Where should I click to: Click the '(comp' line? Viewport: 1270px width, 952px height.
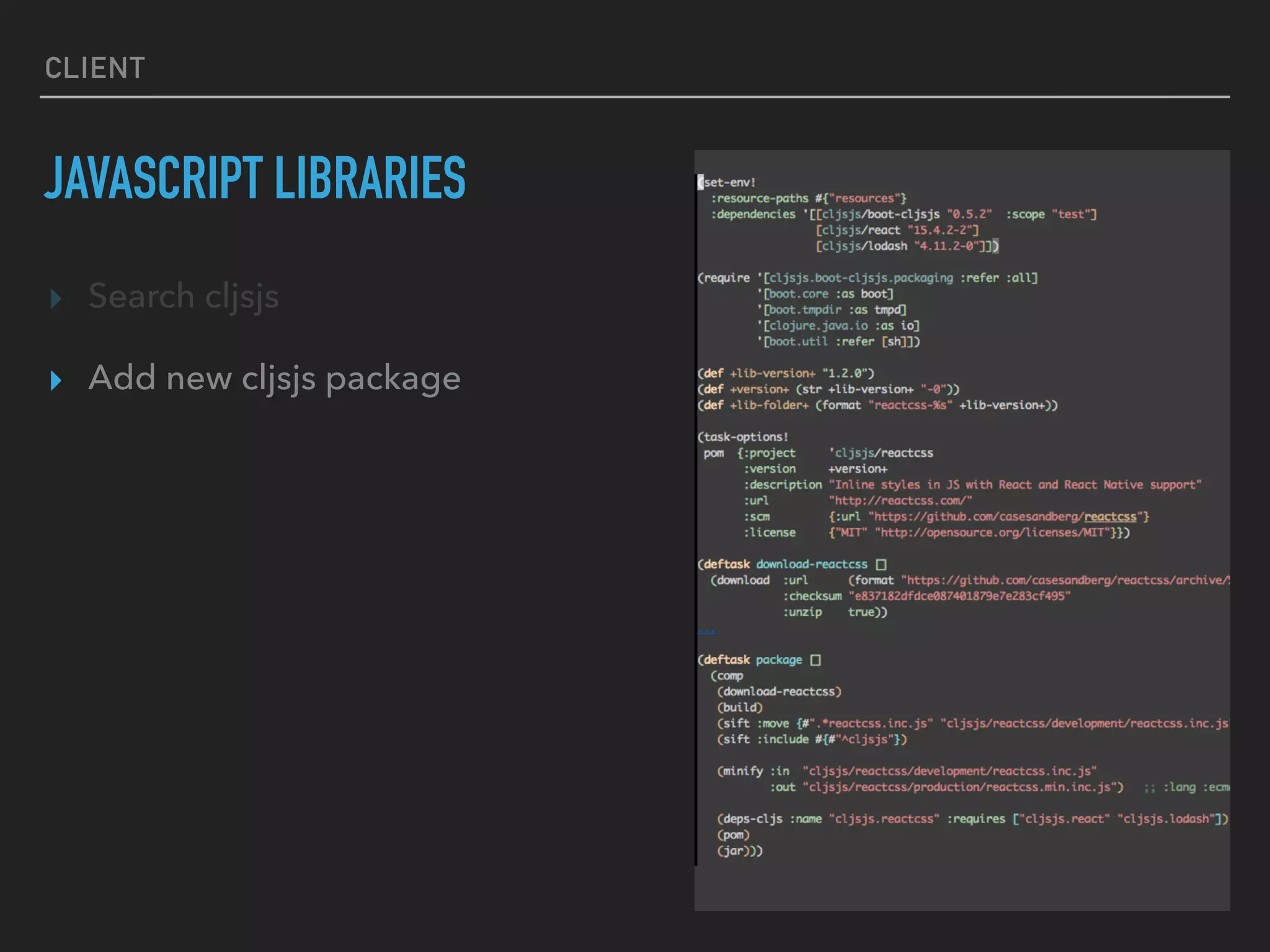click(727, 676)
